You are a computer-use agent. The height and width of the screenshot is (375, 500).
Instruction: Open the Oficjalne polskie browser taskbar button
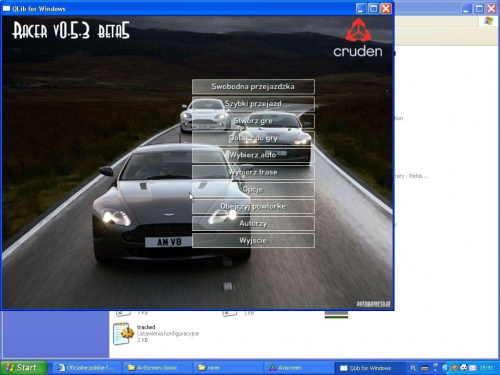point(87,368)
